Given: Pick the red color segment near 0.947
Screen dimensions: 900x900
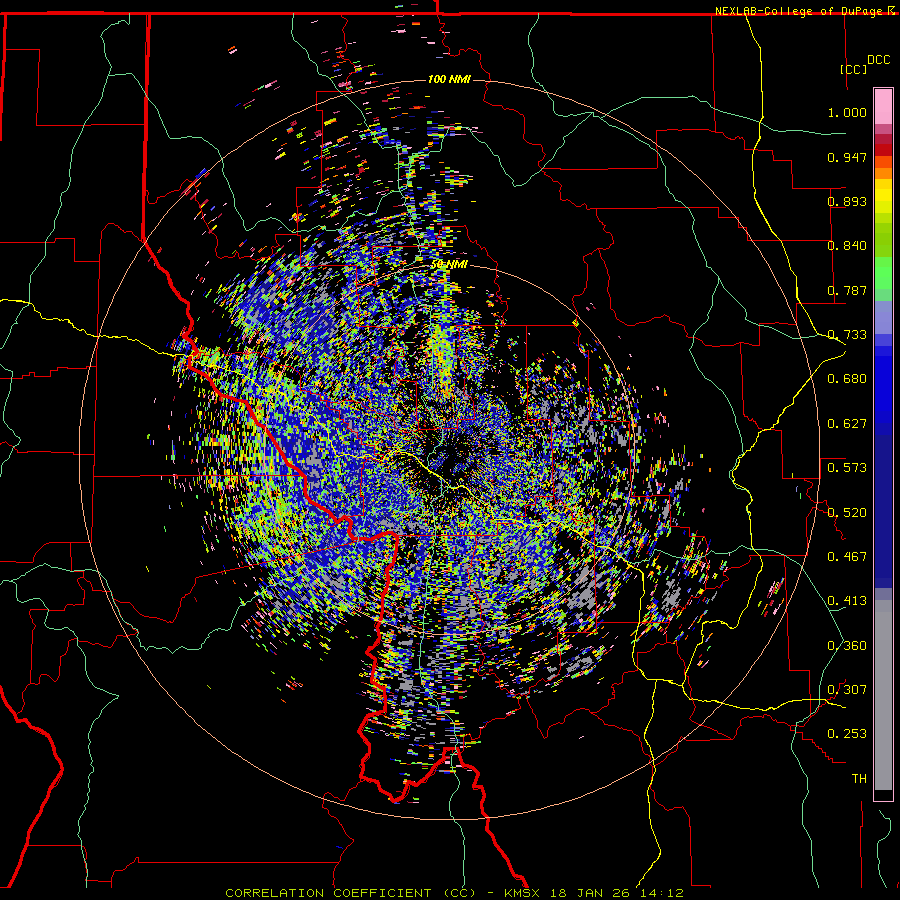Looking at the screenshot, I should coord(883,150).
